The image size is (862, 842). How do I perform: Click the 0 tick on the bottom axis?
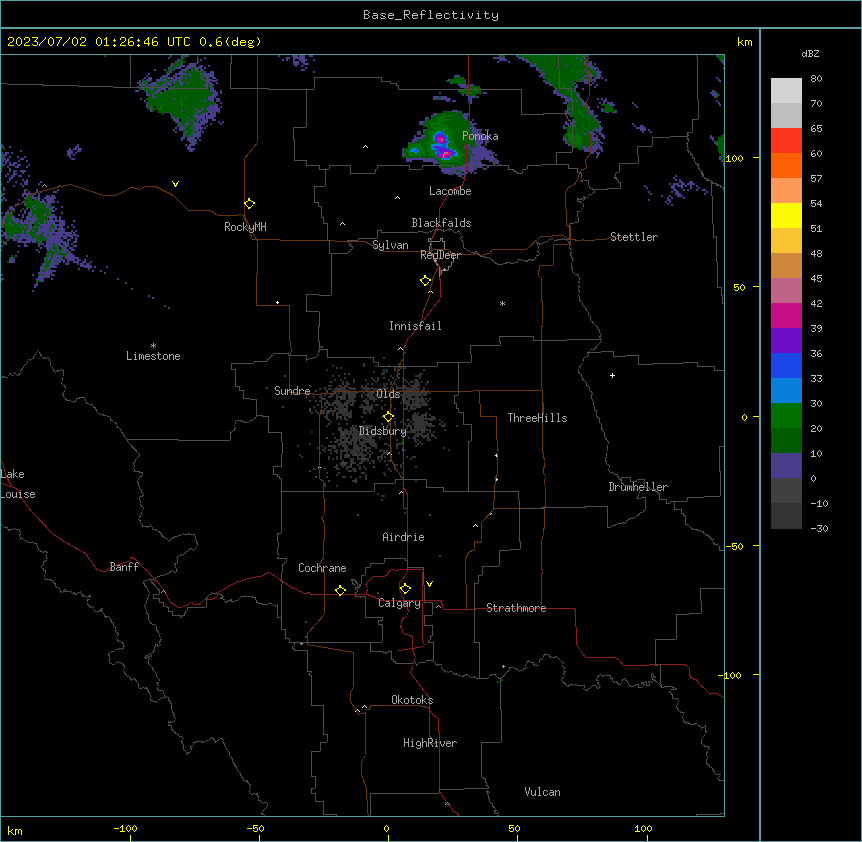click(386, 828)
